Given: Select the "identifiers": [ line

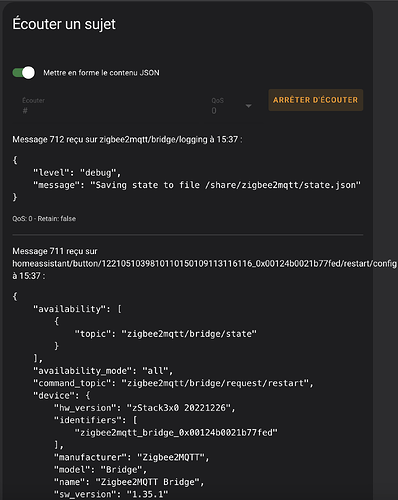Looking at the screenshot, I should pyautogui.click(x=96, y=420).
